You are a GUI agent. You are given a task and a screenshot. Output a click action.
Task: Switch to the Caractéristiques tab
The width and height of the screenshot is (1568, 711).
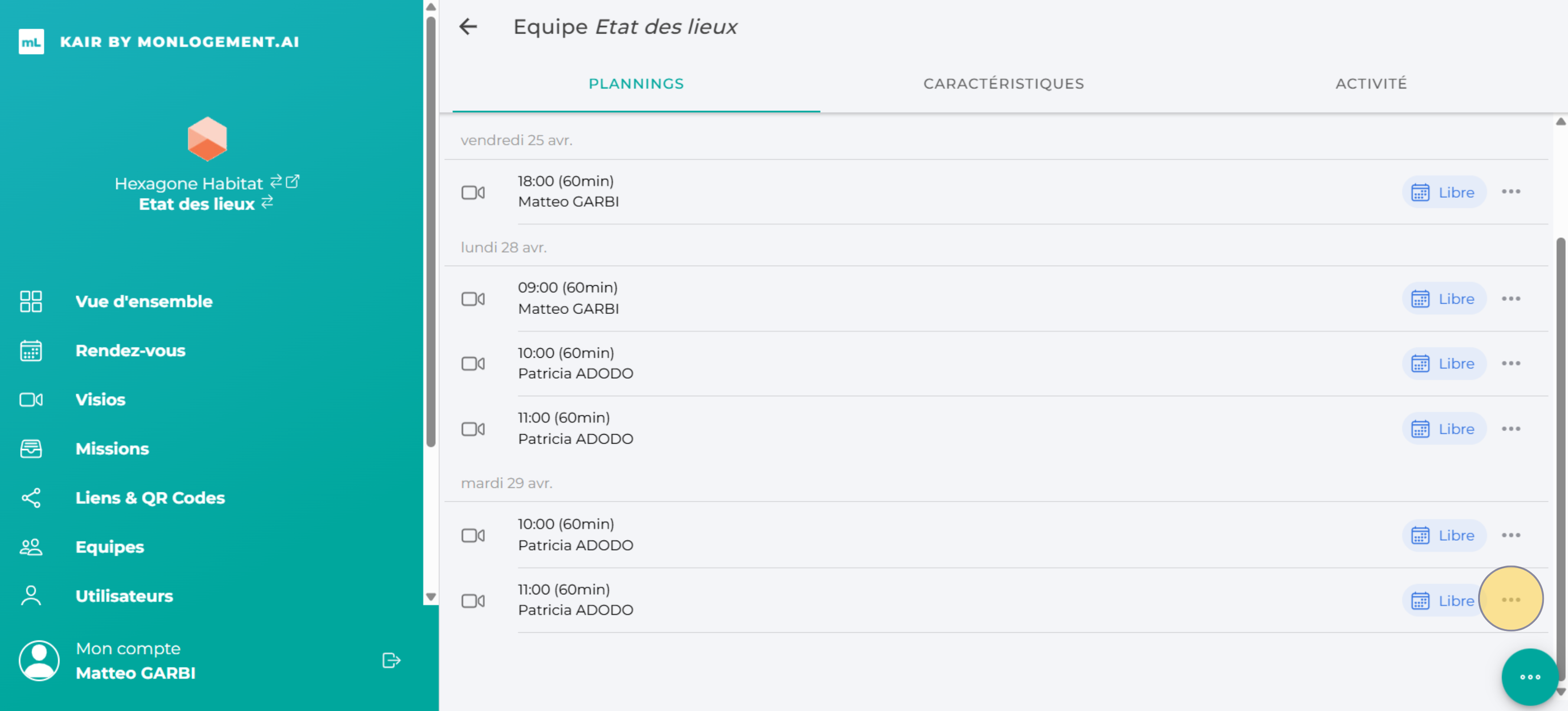[x=1003, y=83]
